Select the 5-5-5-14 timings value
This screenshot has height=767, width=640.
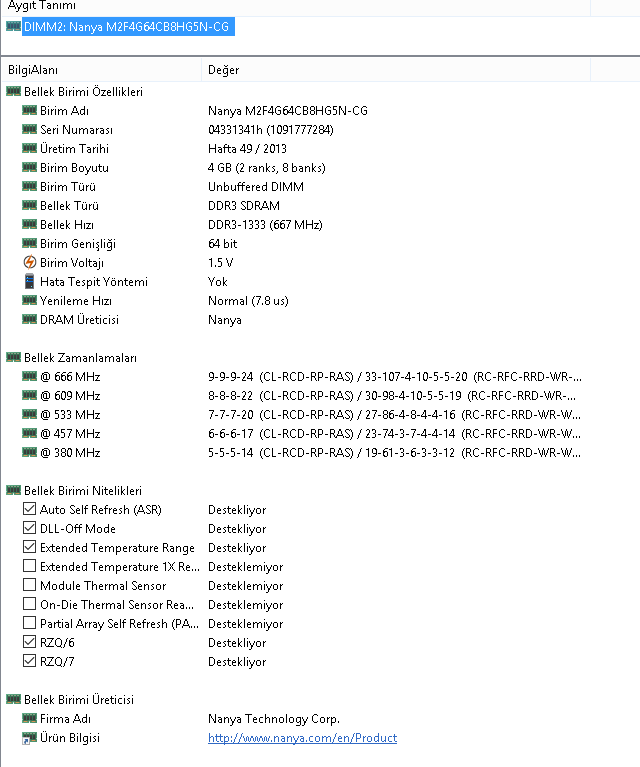coord(394,453)
